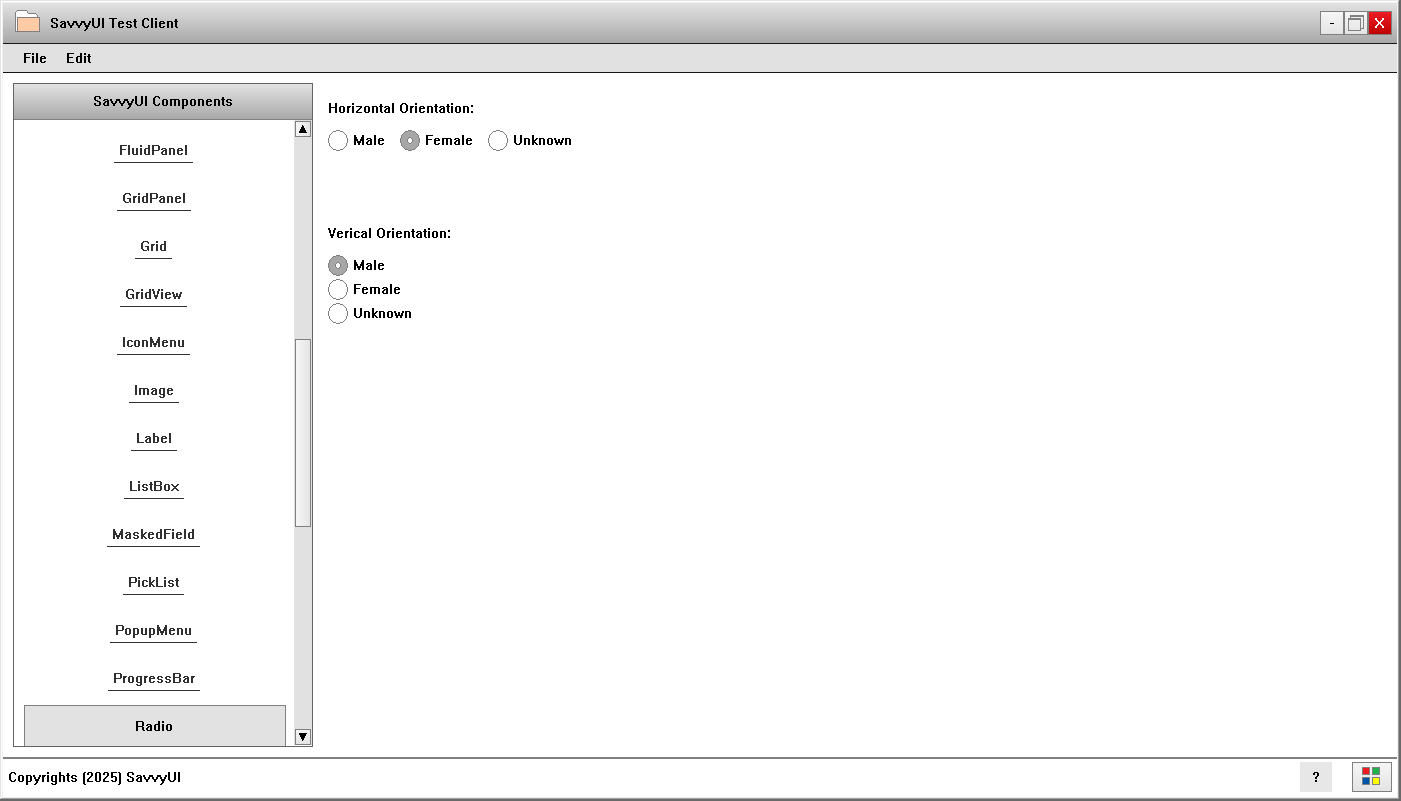Click the colored squares icon in status bar

1371,776
